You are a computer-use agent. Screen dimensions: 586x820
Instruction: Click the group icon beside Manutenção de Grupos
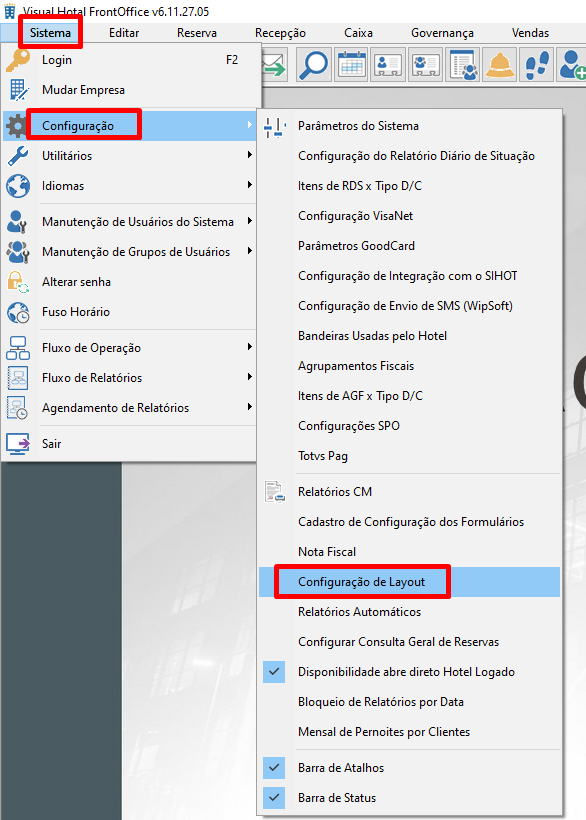tap(18, 252)
